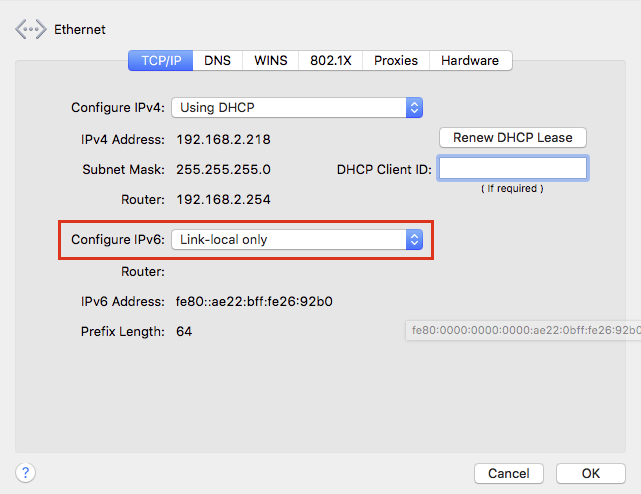Open the Using DHCP combo box

click(x=297, y=108)
